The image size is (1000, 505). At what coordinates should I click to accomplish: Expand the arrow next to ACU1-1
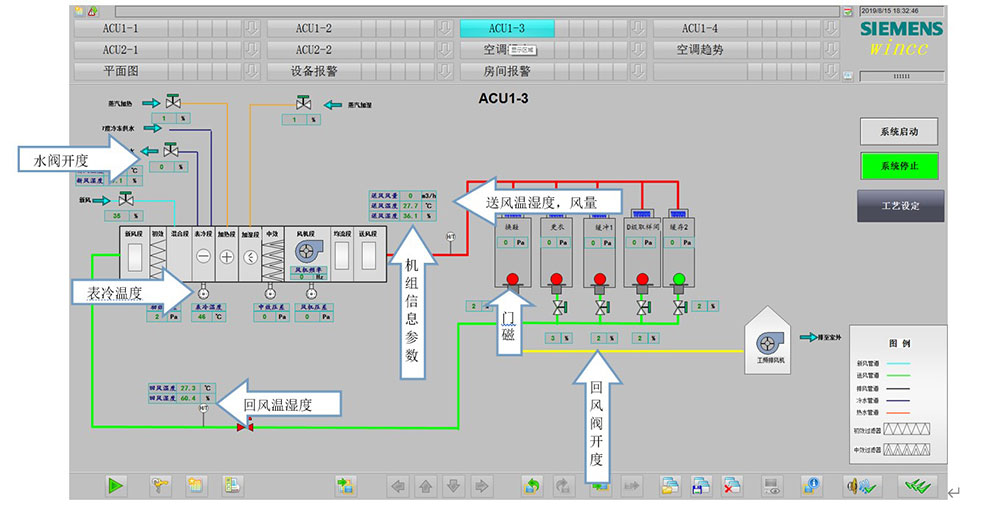[x=252, y=28]
